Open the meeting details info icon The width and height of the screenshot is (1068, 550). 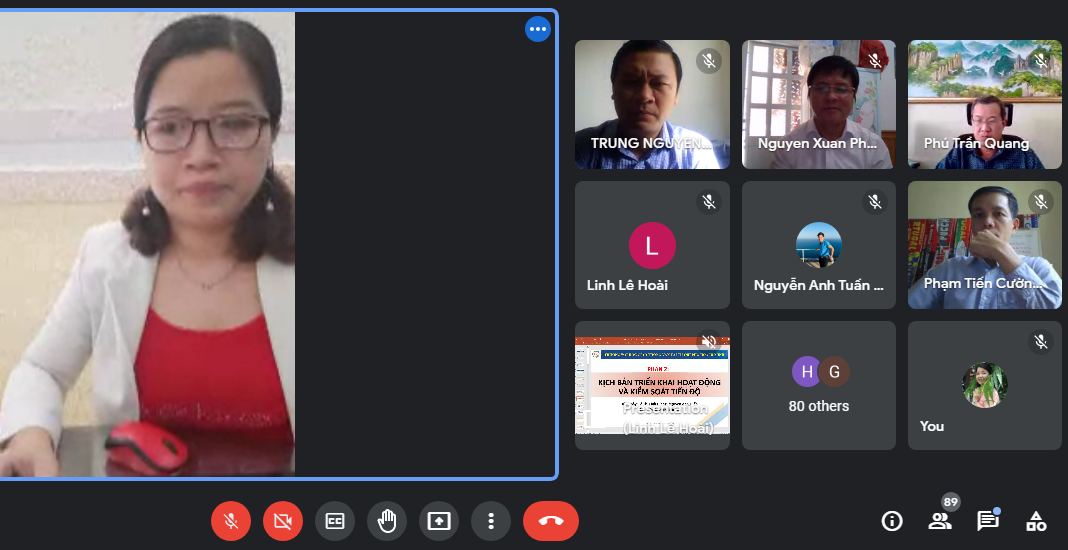point(891,521)
